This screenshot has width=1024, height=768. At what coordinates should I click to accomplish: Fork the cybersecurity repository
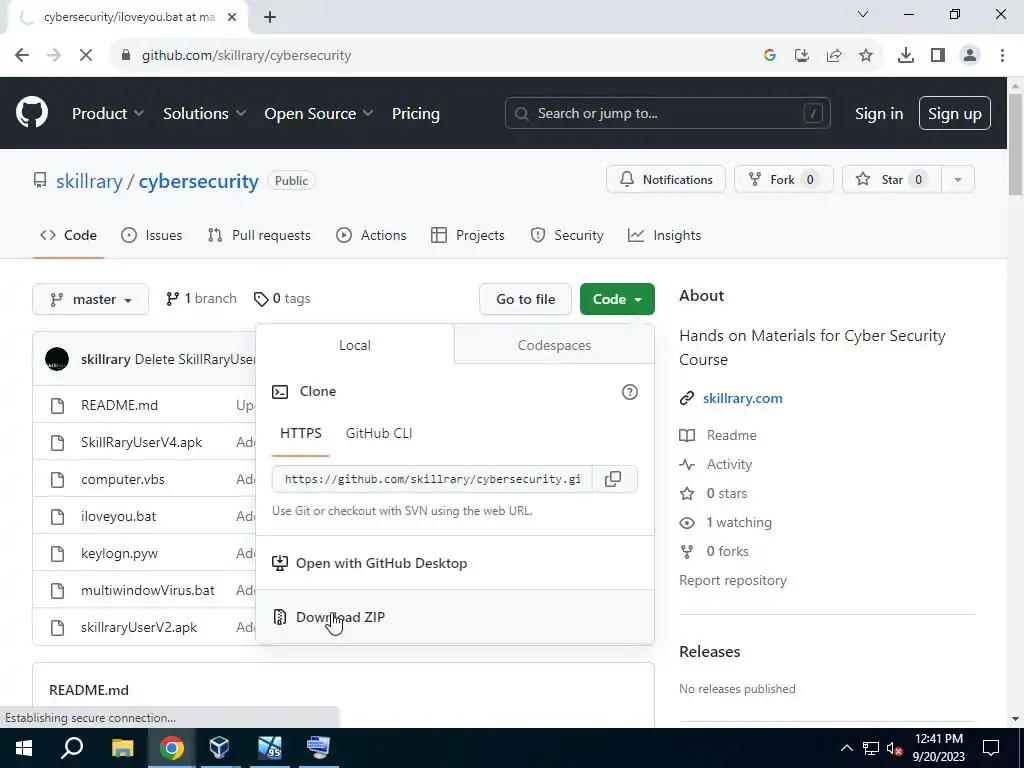pos(784,180)
